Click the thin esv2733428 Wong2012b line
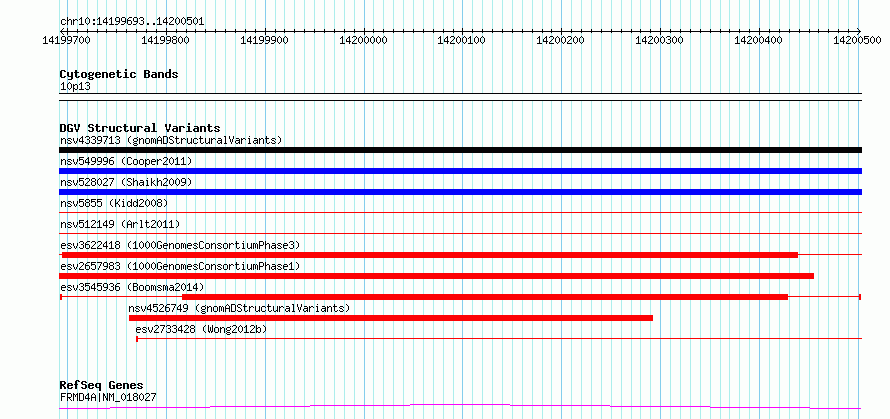 (x=499, y=339)
